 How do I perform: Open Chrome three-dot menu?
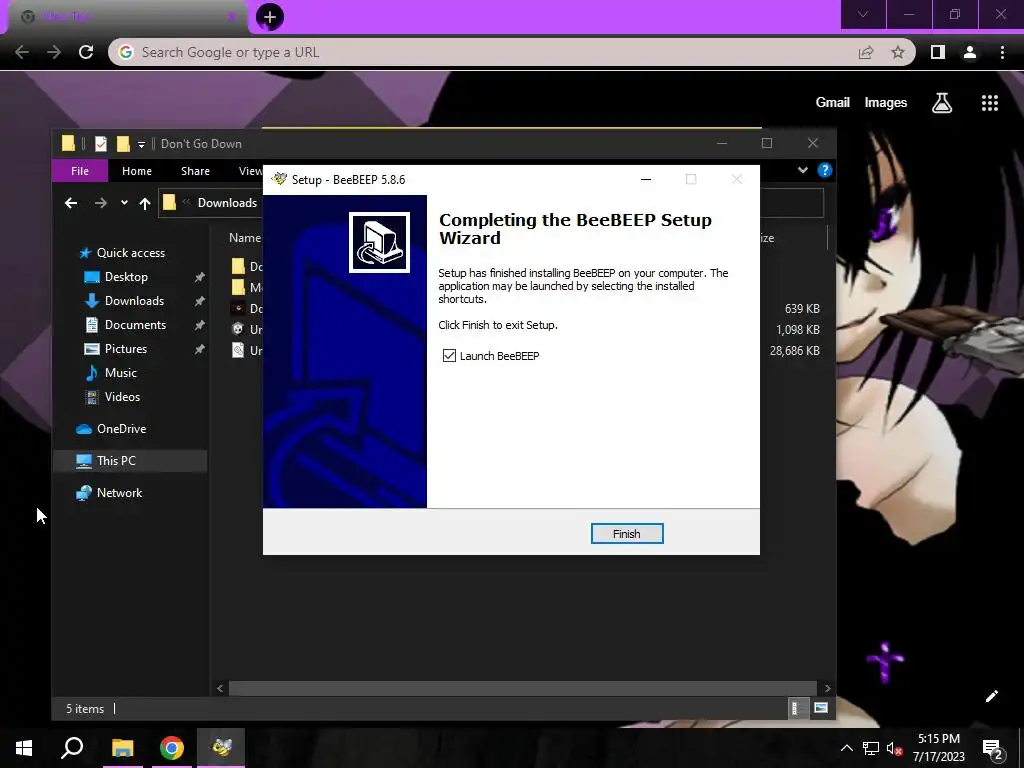(x=1002, y=52)
